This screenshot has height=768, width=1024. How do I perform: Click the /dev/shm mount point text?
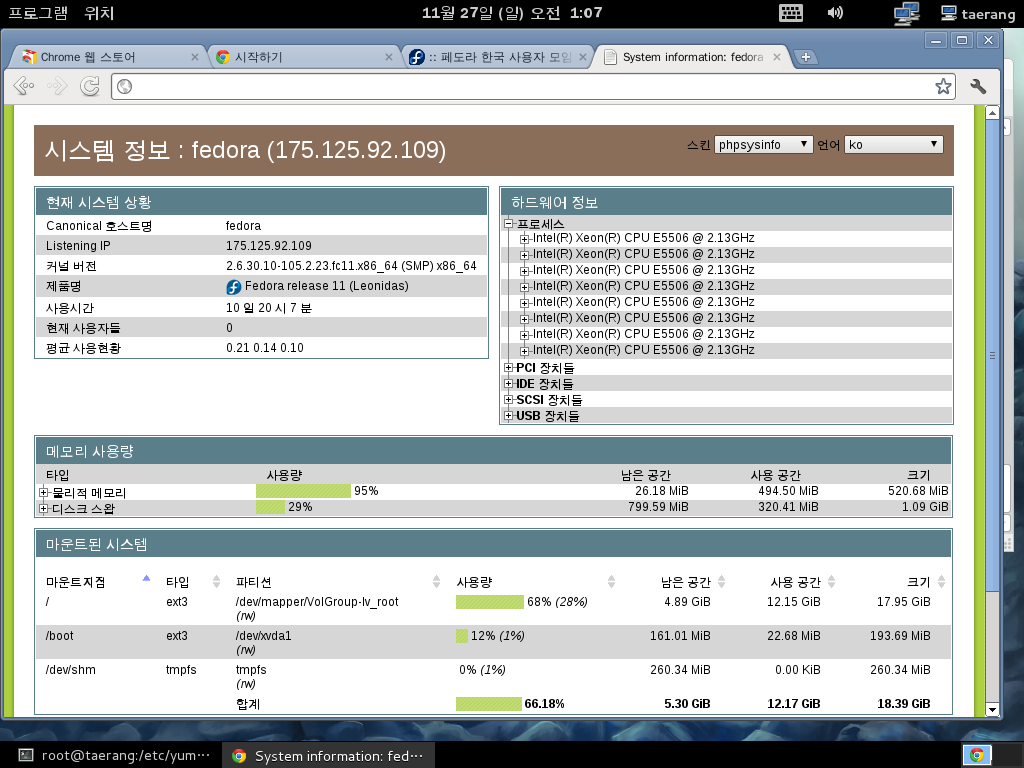point(71,670)
